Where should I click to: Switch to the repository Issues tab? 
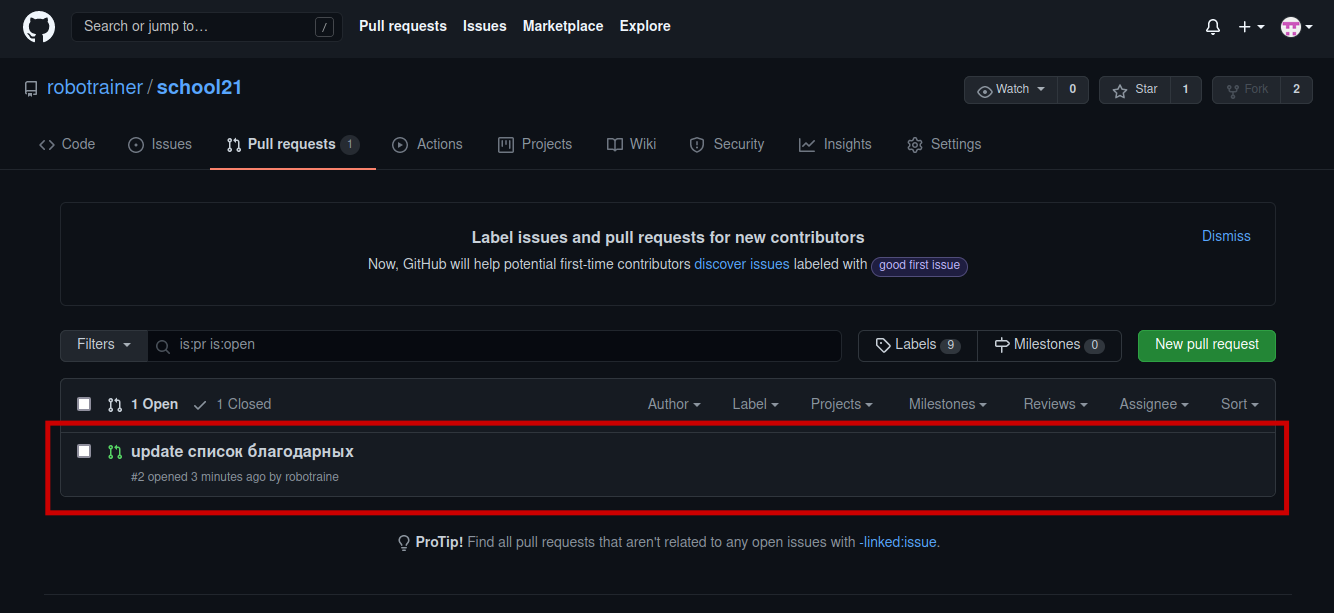pos(160,145)
